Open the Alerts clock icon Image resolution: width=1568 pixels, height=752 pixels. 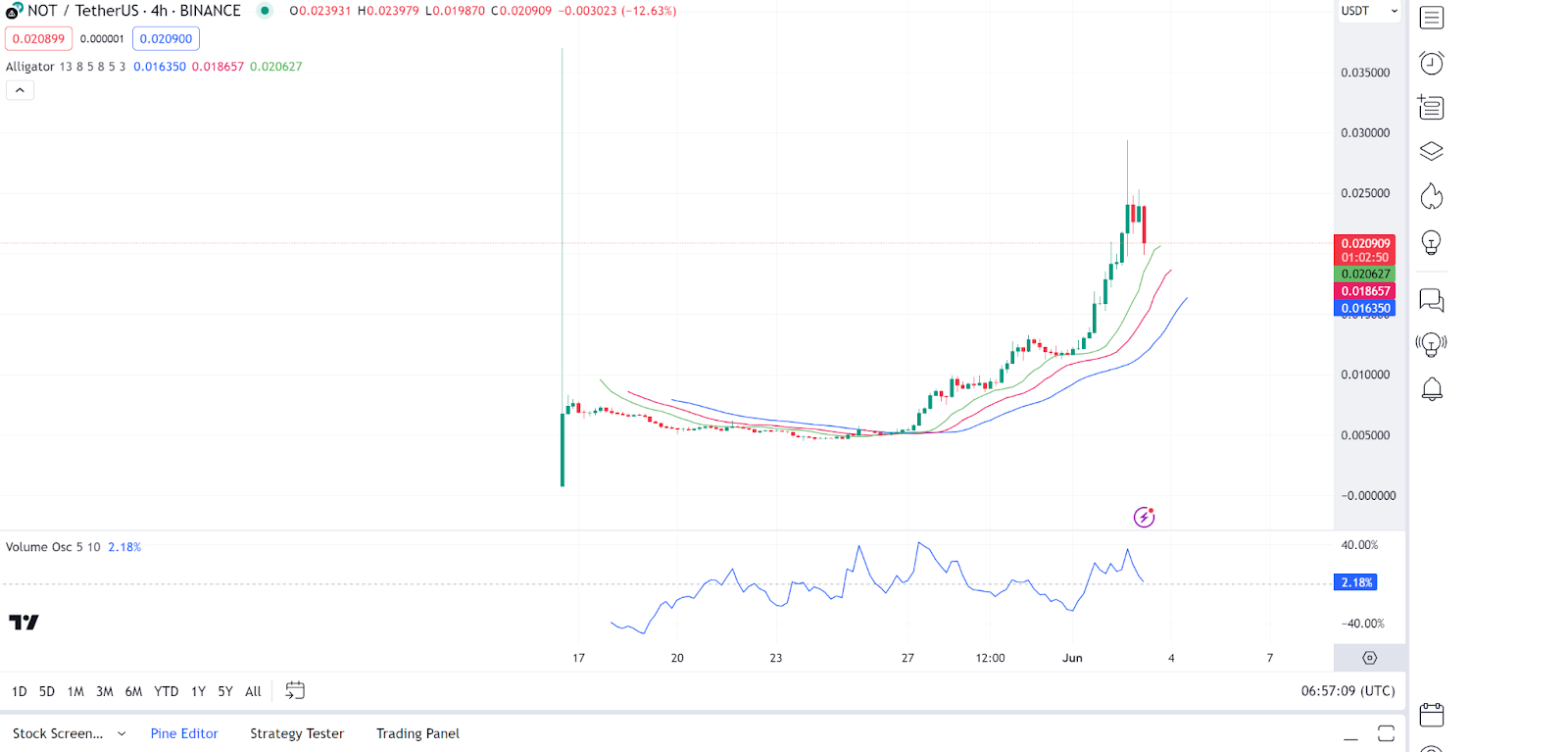click(1432, 63)
